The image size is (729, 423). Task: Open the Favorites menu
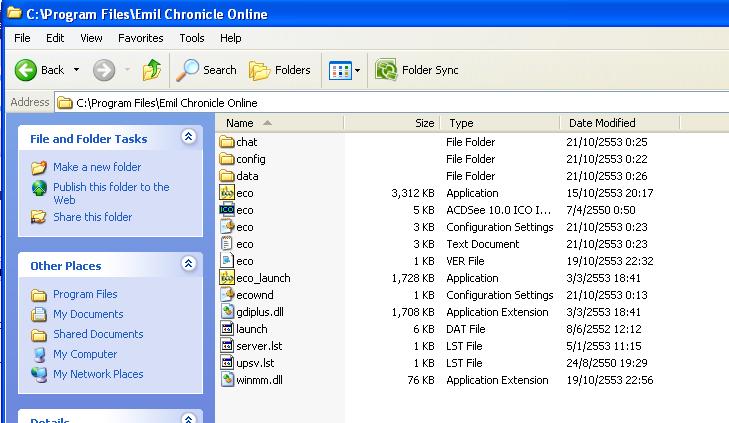[x=140, y=38]
